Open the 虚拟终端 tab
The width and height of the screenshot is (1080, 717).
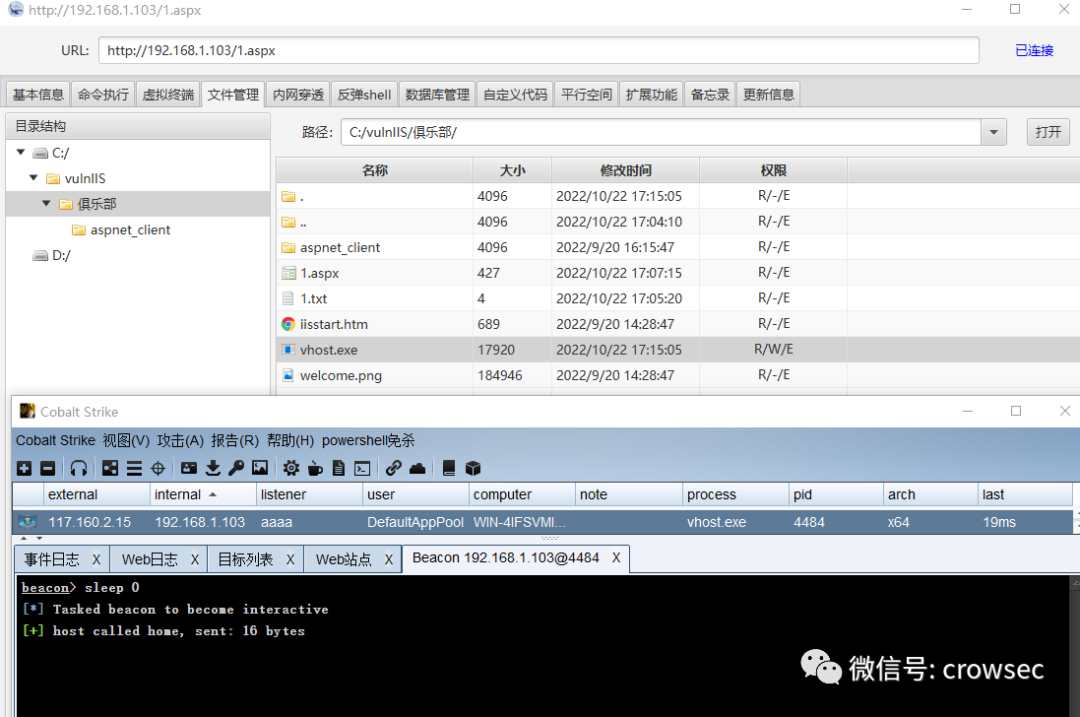coord(168,94)
